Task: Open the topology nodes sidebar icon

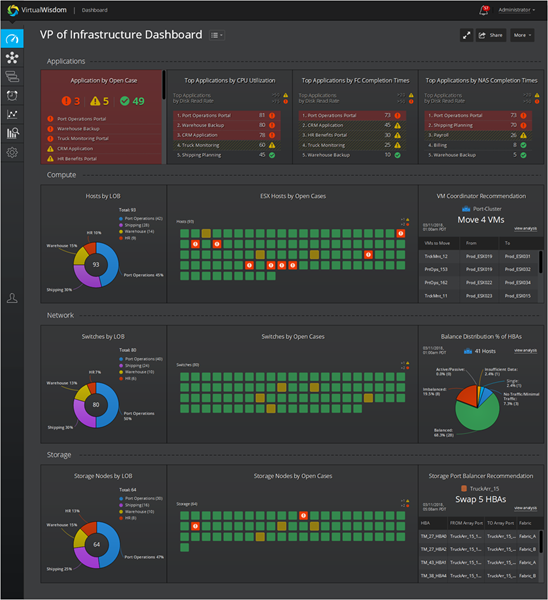Action: point(12,58)
